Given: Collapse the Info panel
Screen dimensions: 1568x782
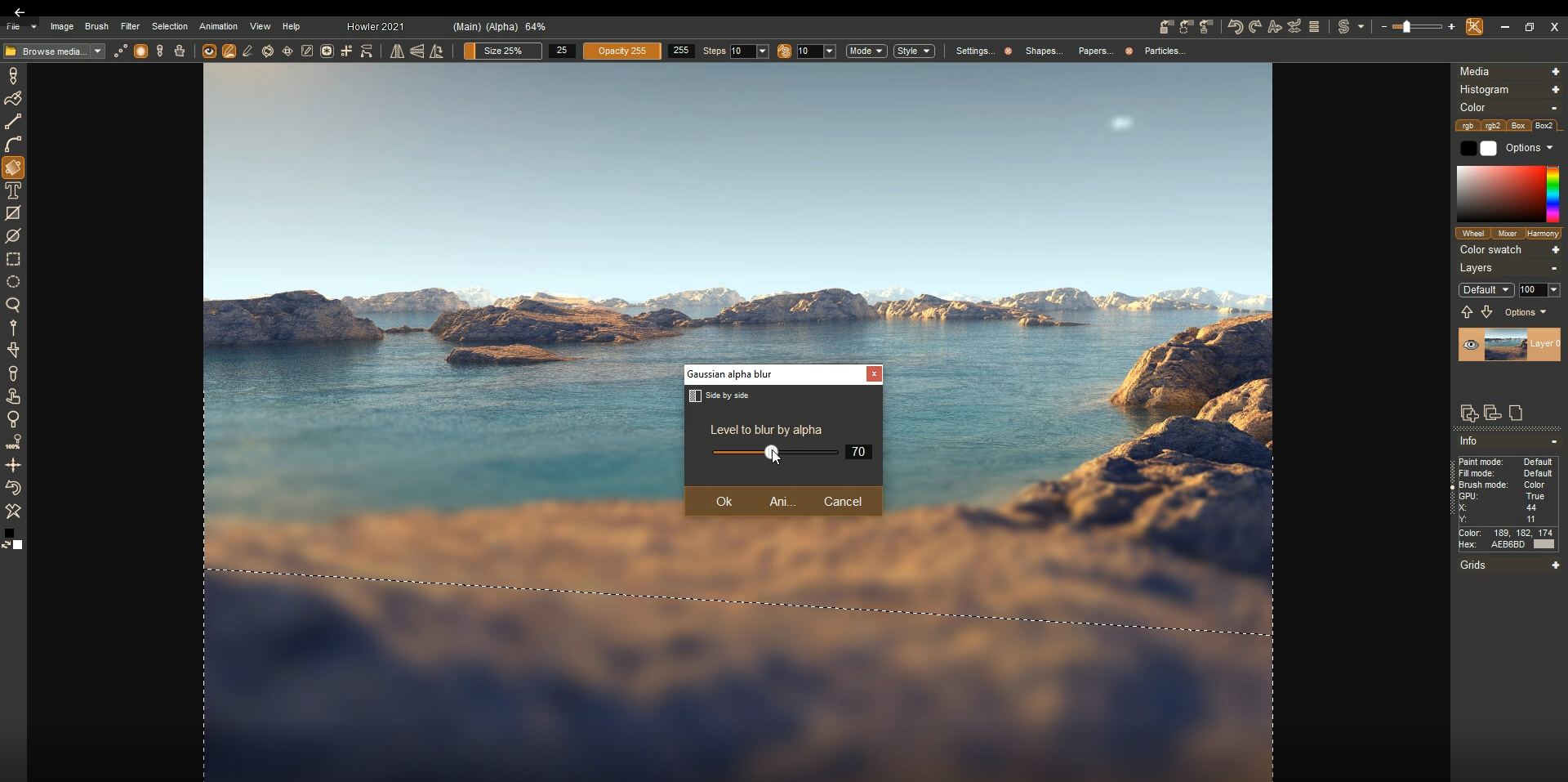Looking at the screenshot, I should 1554,441.
